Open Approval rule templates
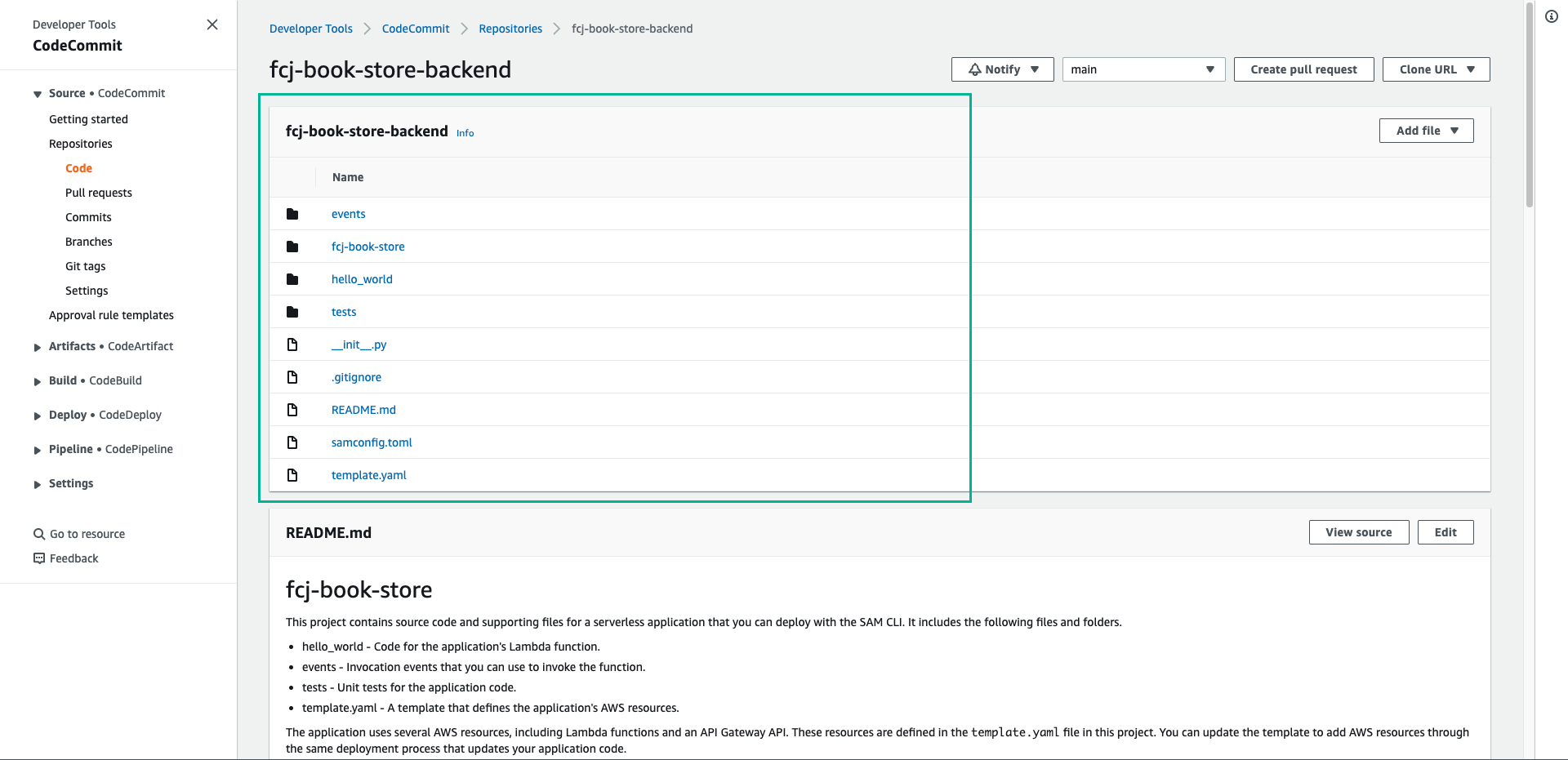The image size is (1568, 760). point(111,315)
